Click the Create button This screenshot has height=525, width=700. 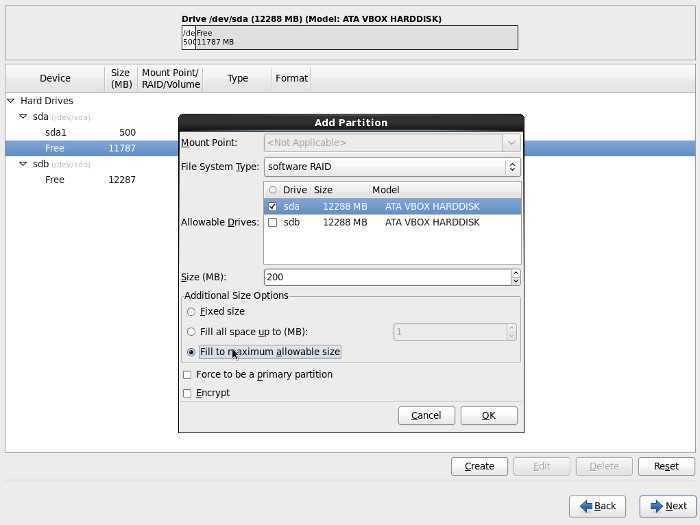coord(479,467)
